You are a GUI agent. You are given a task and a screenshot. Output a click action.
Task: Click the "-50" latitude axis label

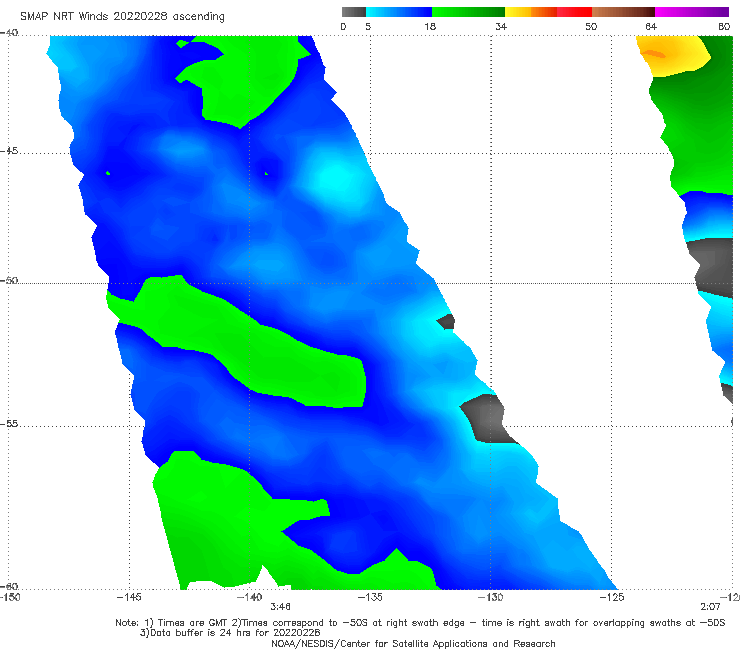(x=9, y=280)
